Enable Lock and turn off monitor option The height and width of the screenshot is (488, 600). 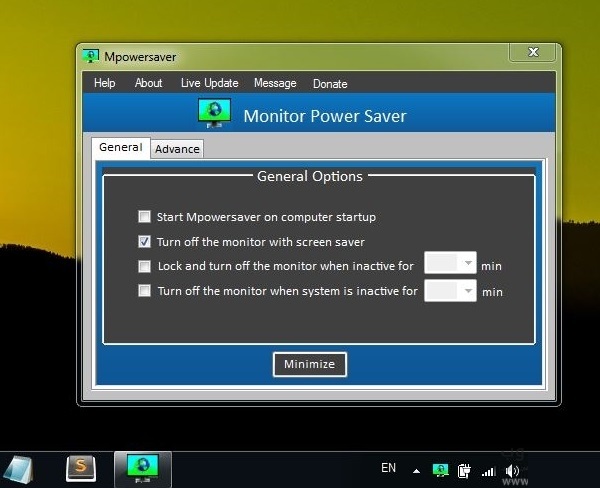(x=145, y=266)
